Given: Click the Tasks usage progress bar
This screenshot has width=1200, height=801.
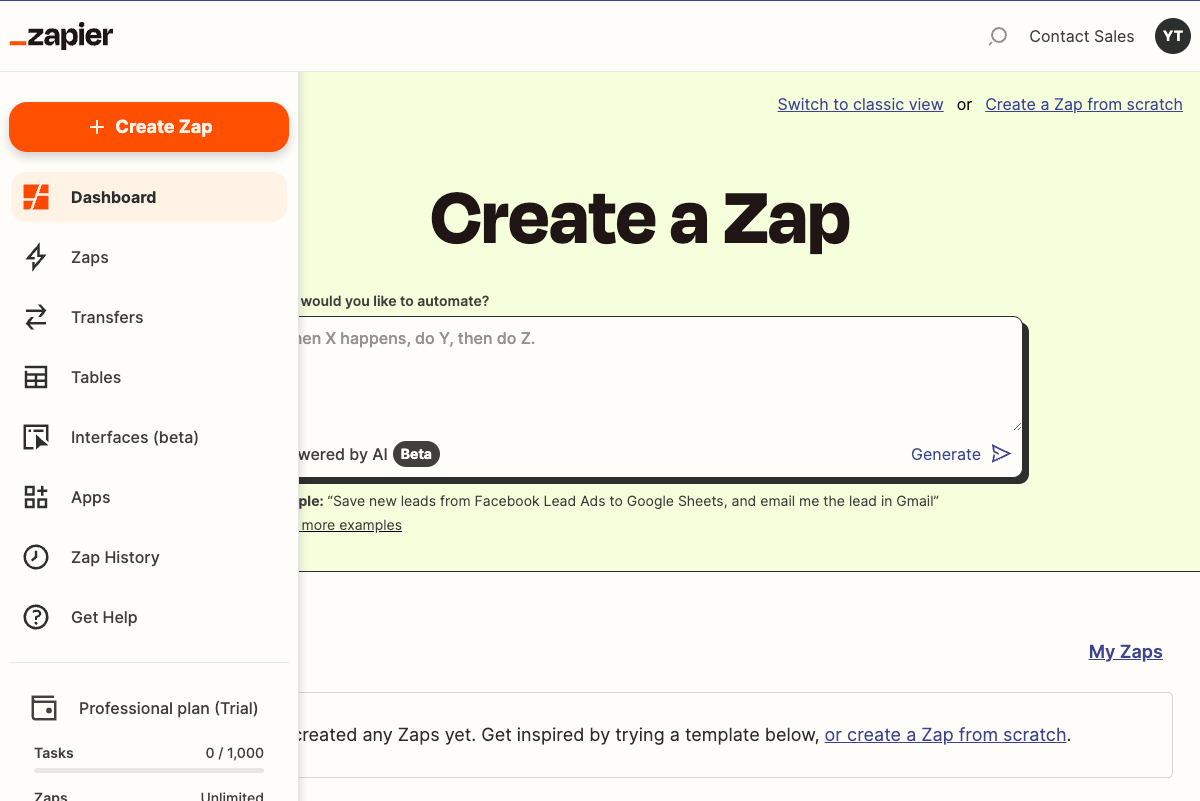Looking at the screenshot, I should tap(149, 770).
